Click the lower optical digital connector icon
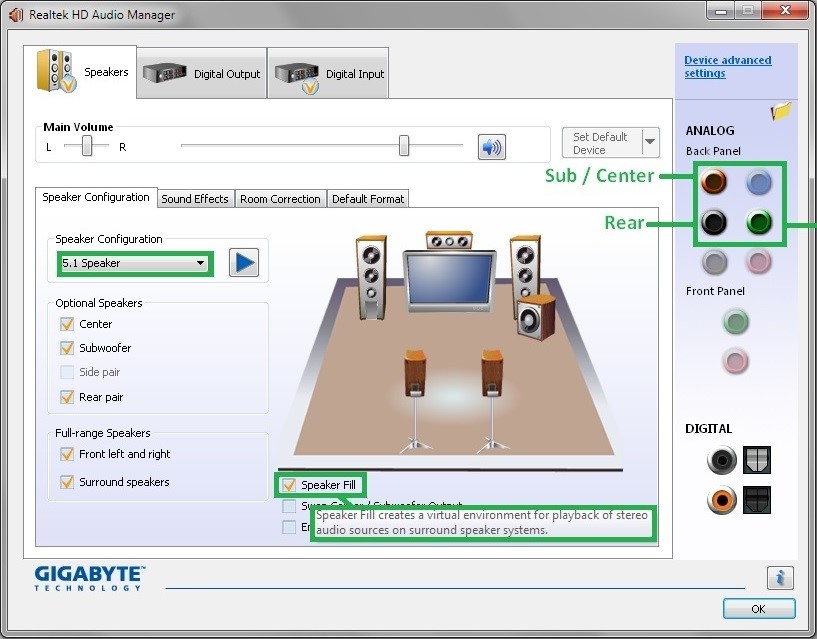The height and width of the screenshot is (639, 817). tap(757, 500)
